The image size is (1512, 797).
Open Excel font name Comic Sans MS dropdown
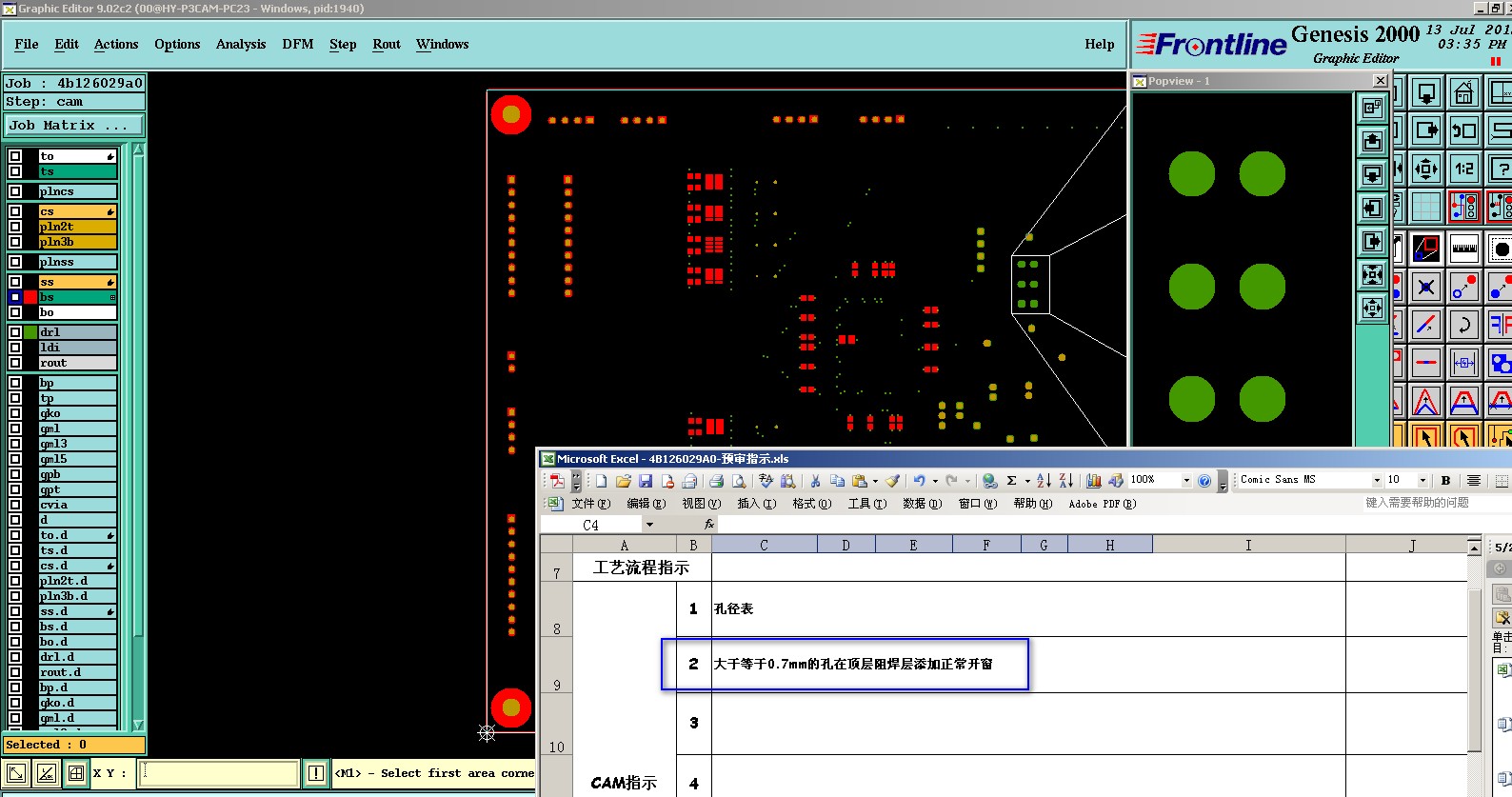(1377, 480)
